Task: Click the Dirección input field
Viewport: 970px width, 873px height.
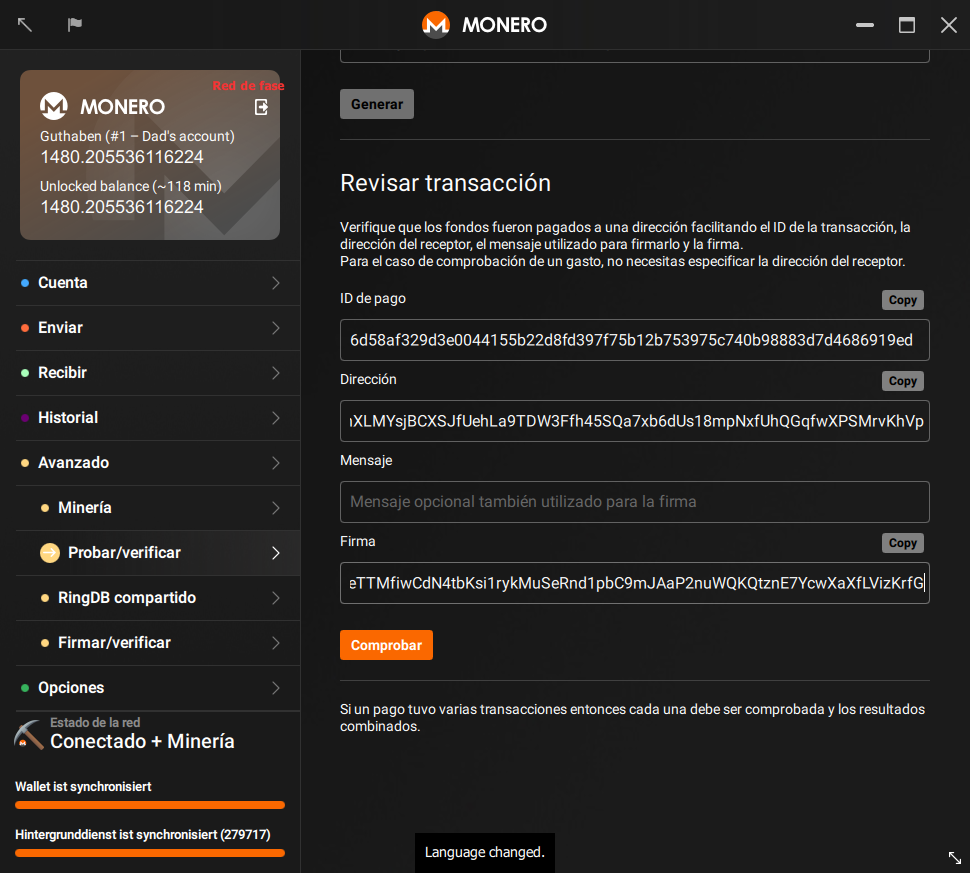Action: [x=635, y=421]
